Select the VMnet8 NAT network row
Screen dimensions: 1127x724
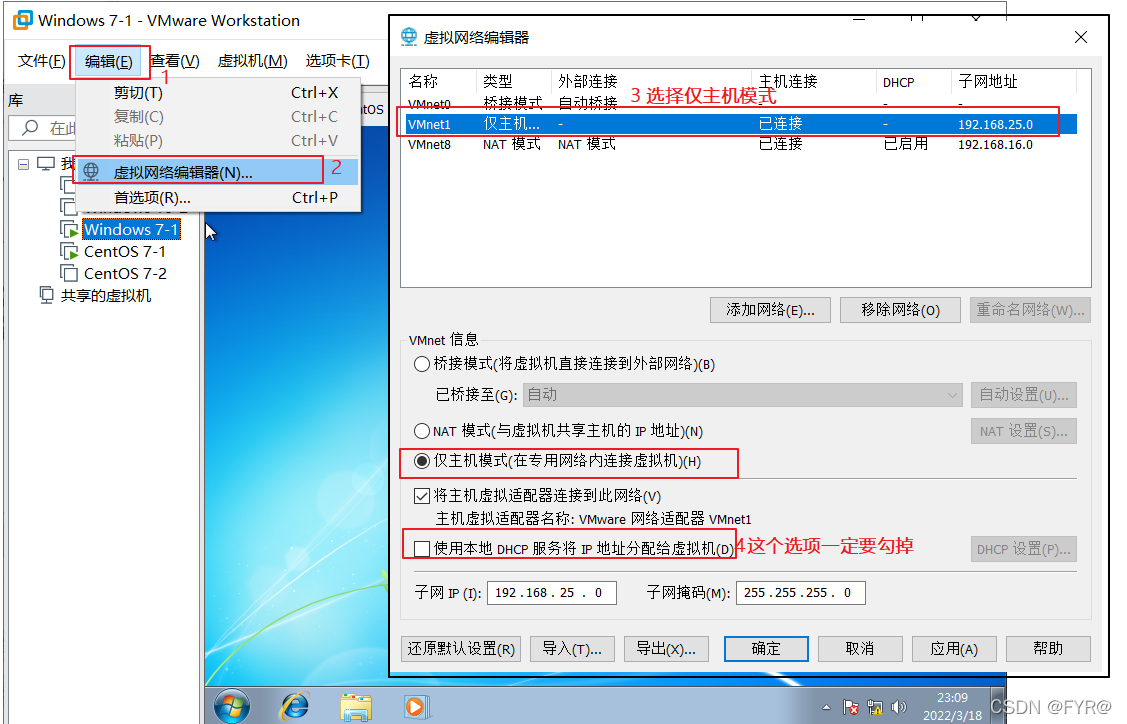[x=741, y=144]
